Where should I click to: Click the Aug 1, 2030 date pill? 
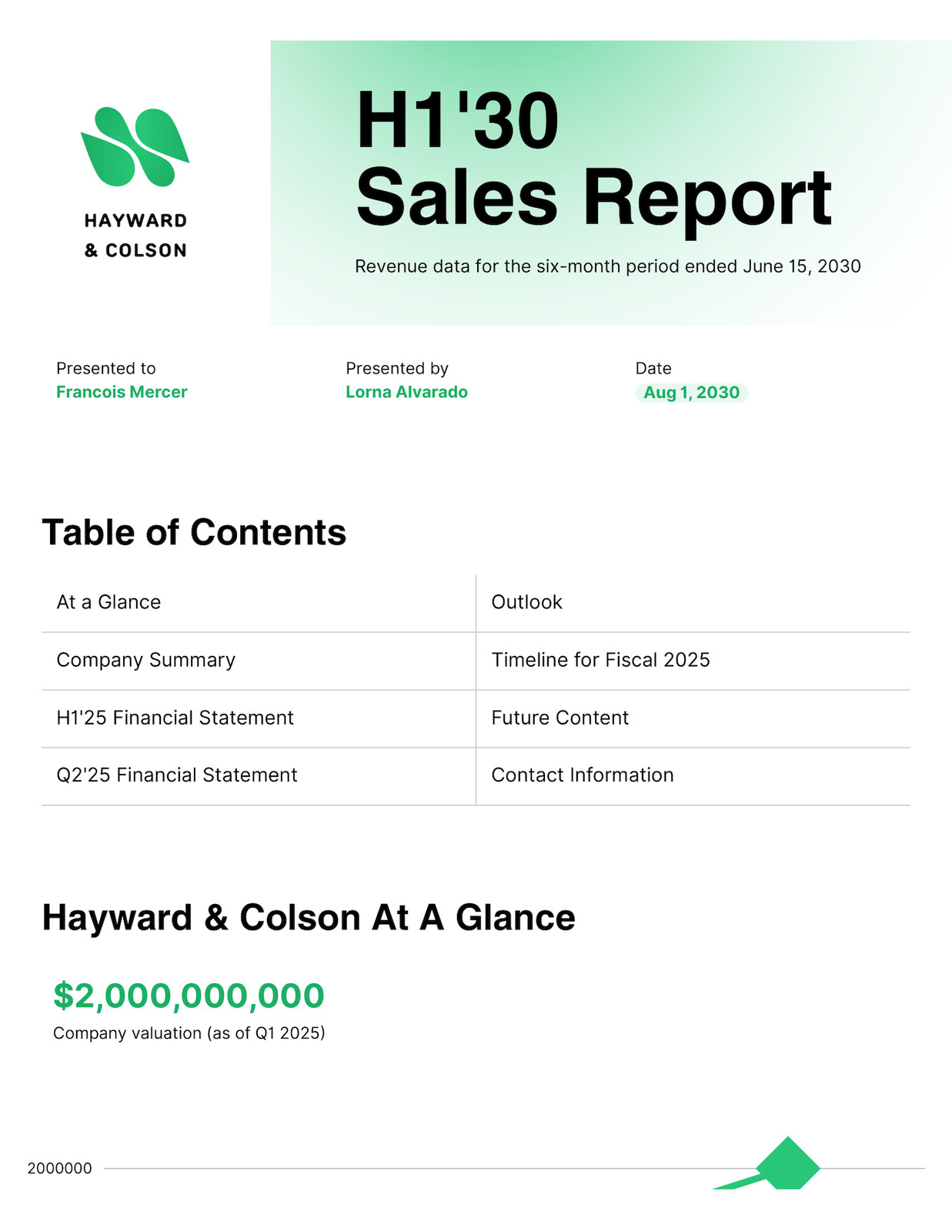point(691,393)
